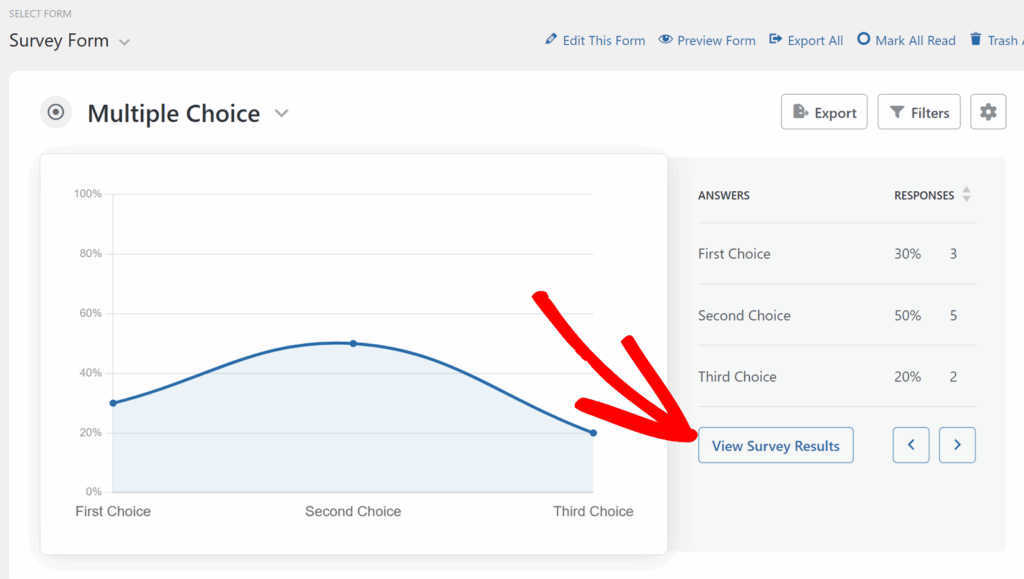The image size is (1024, 579).
Task: Click the View Survey Results button
Action: click(775, 446)
